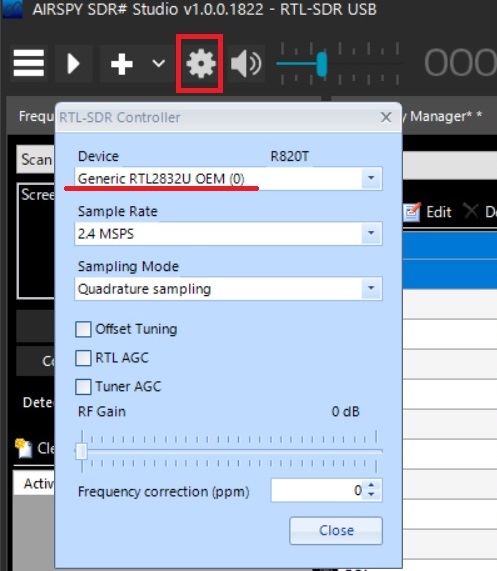Image resolution: width=497 pixels, height=571 pixels.
Task: Mute audio using the speaker icon
Action: tap(246, 64)
